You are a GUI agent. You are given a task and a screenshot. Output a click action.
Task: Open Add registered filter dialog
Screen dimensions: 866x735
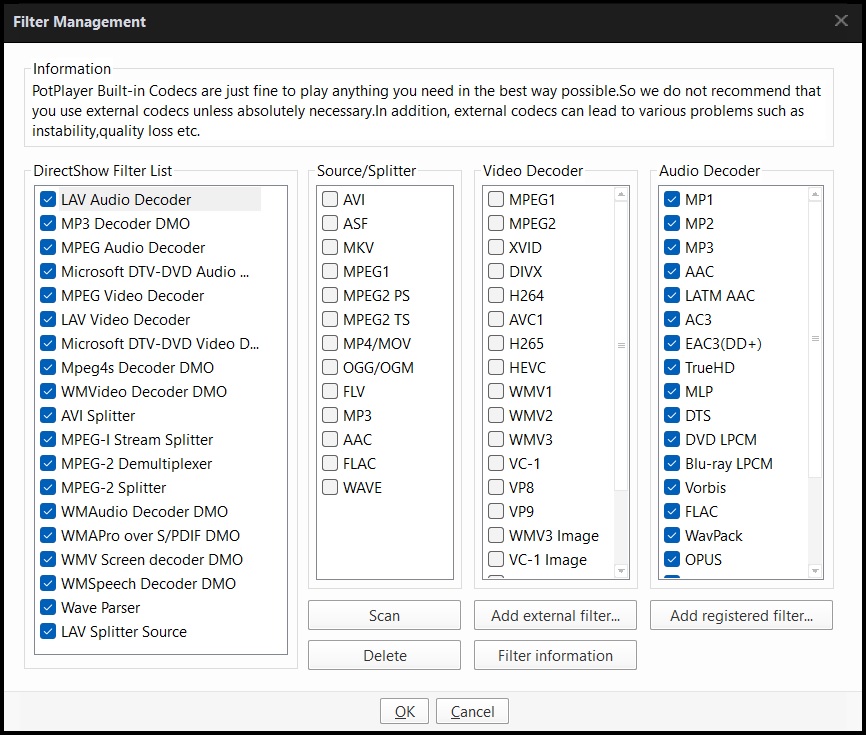[740, 616]
